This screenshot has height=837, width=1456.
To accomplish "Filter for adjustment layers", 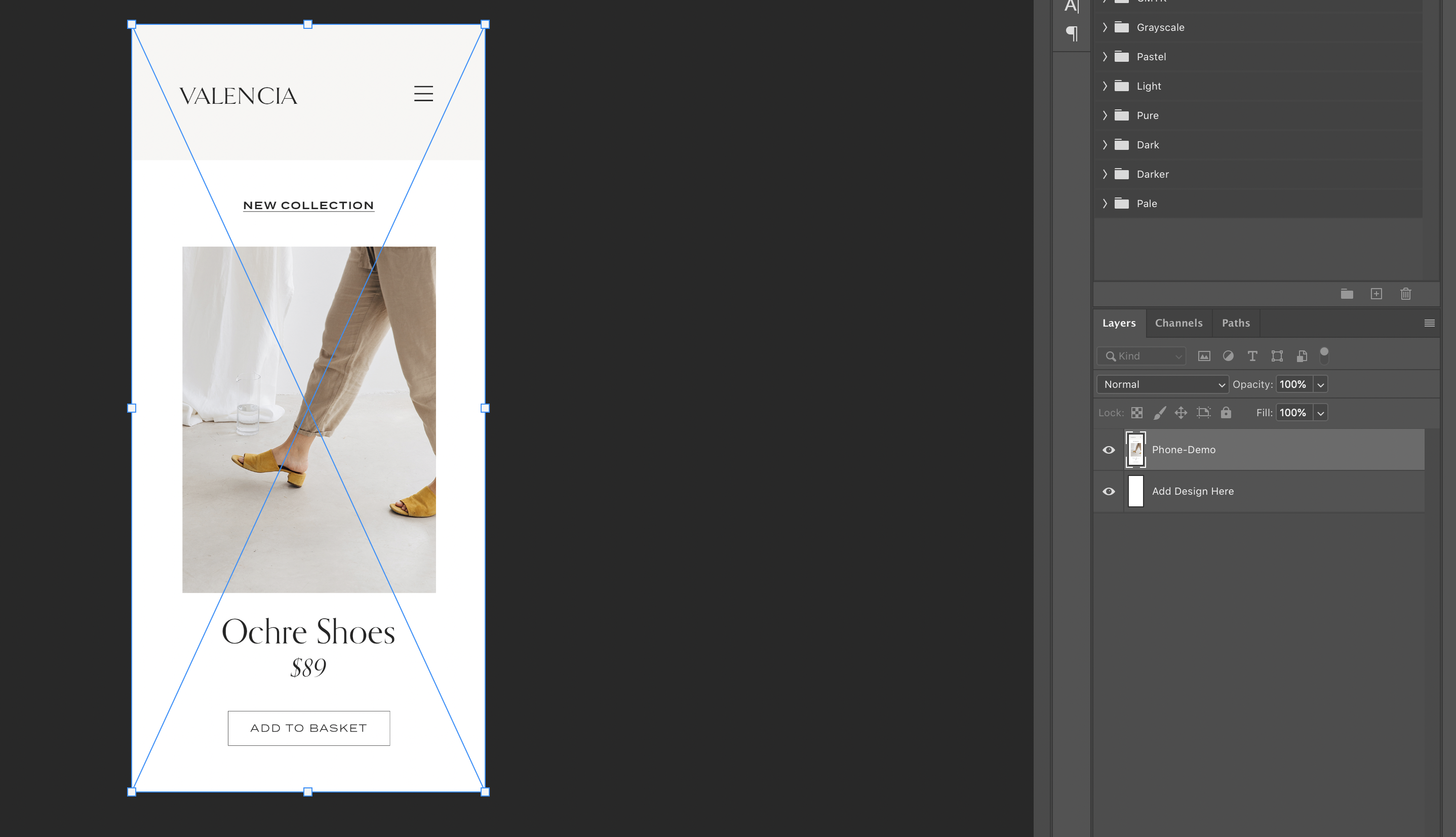I will coord(1228,356).
